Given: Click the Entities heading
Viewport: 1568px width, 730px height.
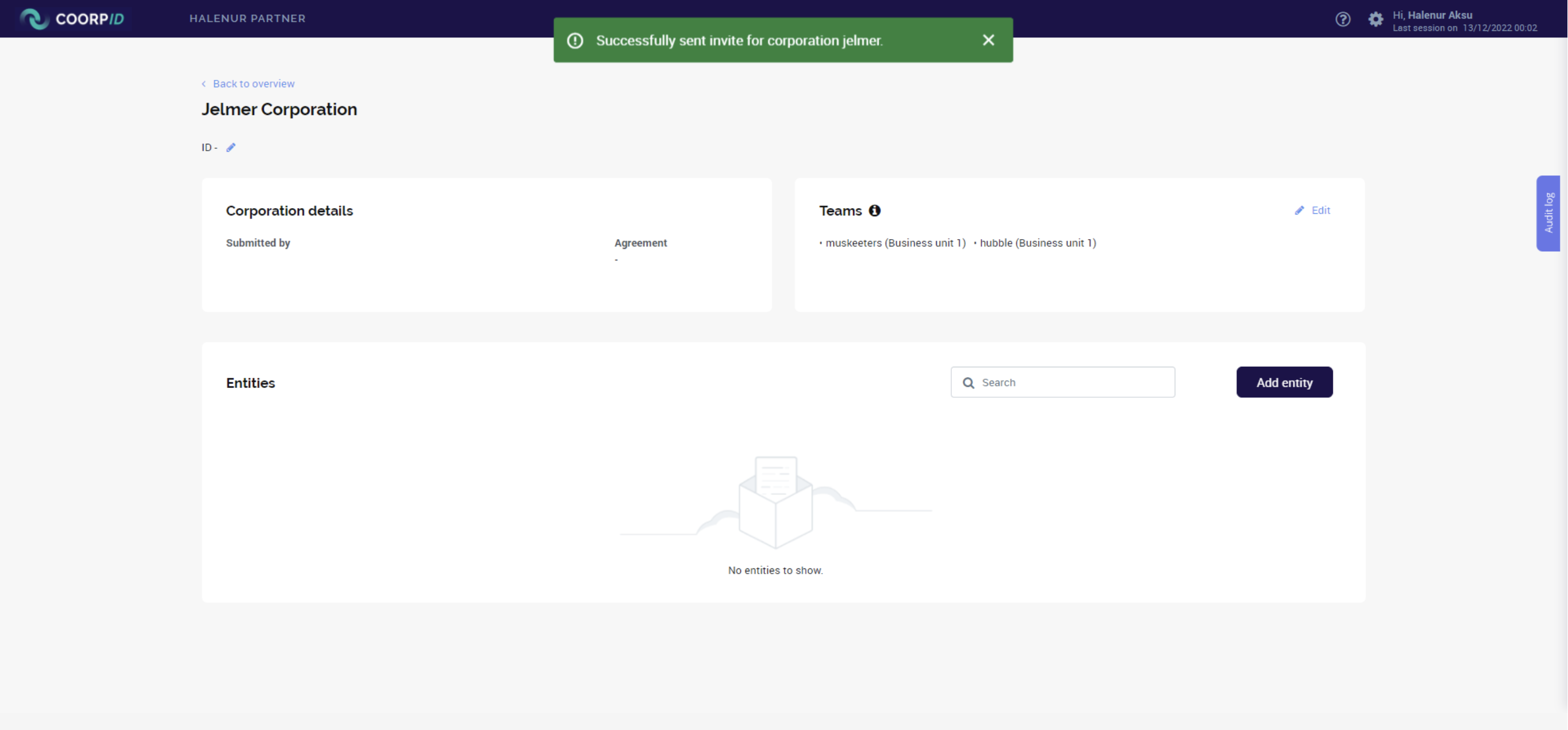Looking at the screenshot, I should coord(251,383).
